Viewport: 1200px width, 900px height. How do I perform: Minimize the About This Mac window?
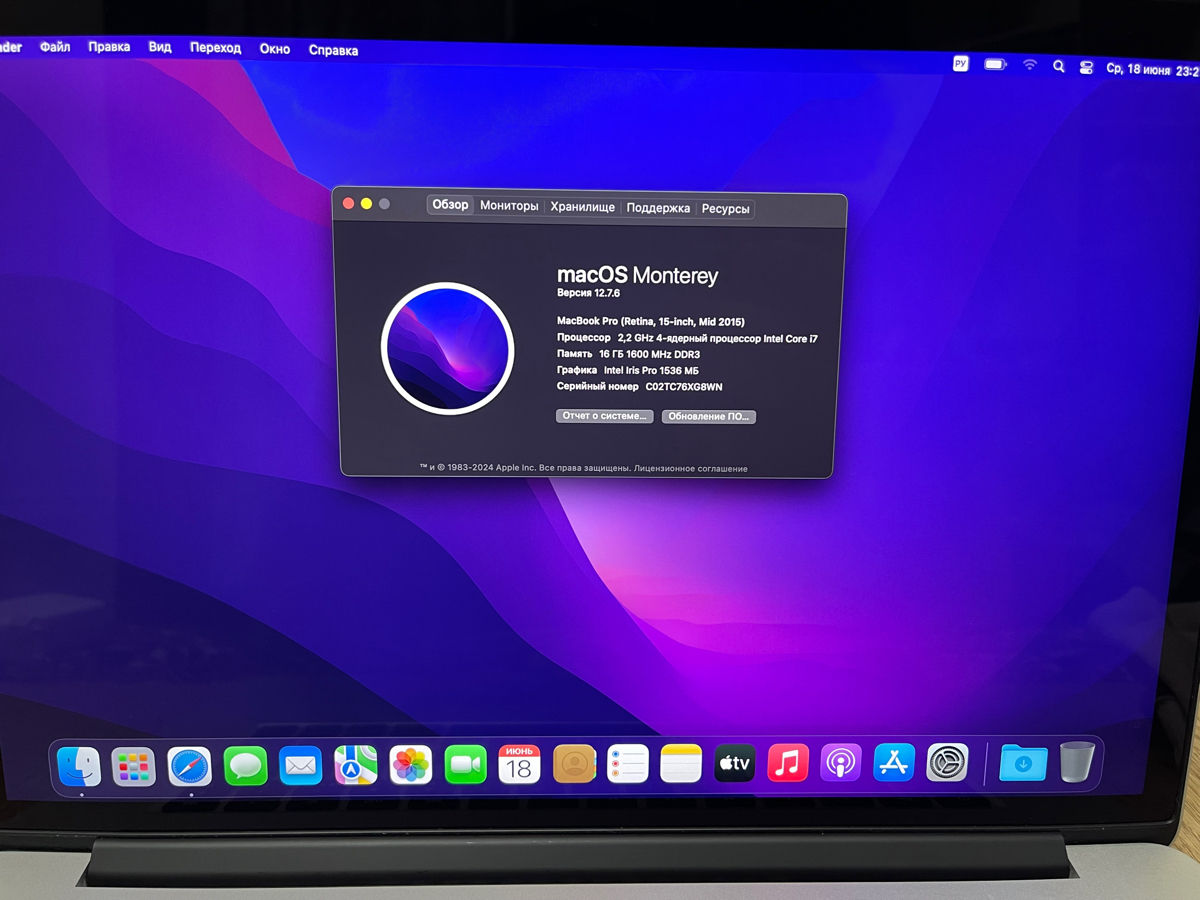point(367,203)
